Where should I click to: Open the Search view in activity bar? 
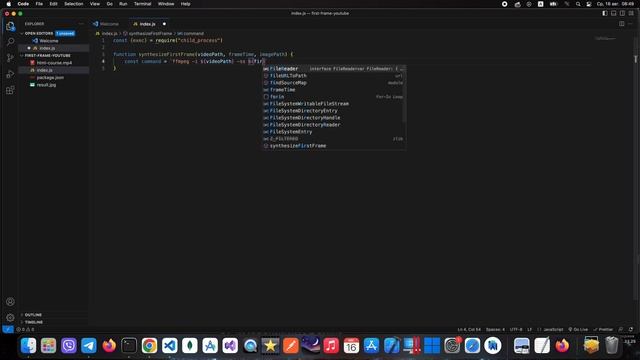click(10, 42)
